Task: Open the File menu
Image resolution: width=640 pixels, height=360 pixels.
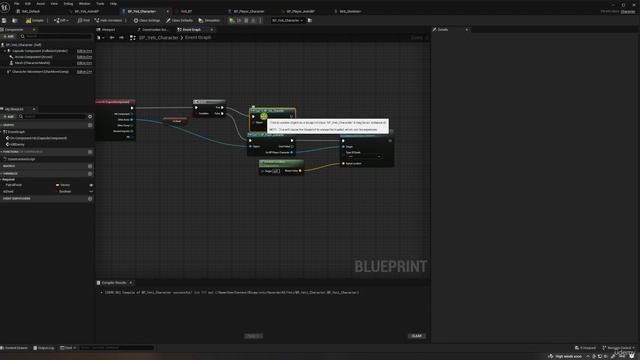Action: click(17, 4)
